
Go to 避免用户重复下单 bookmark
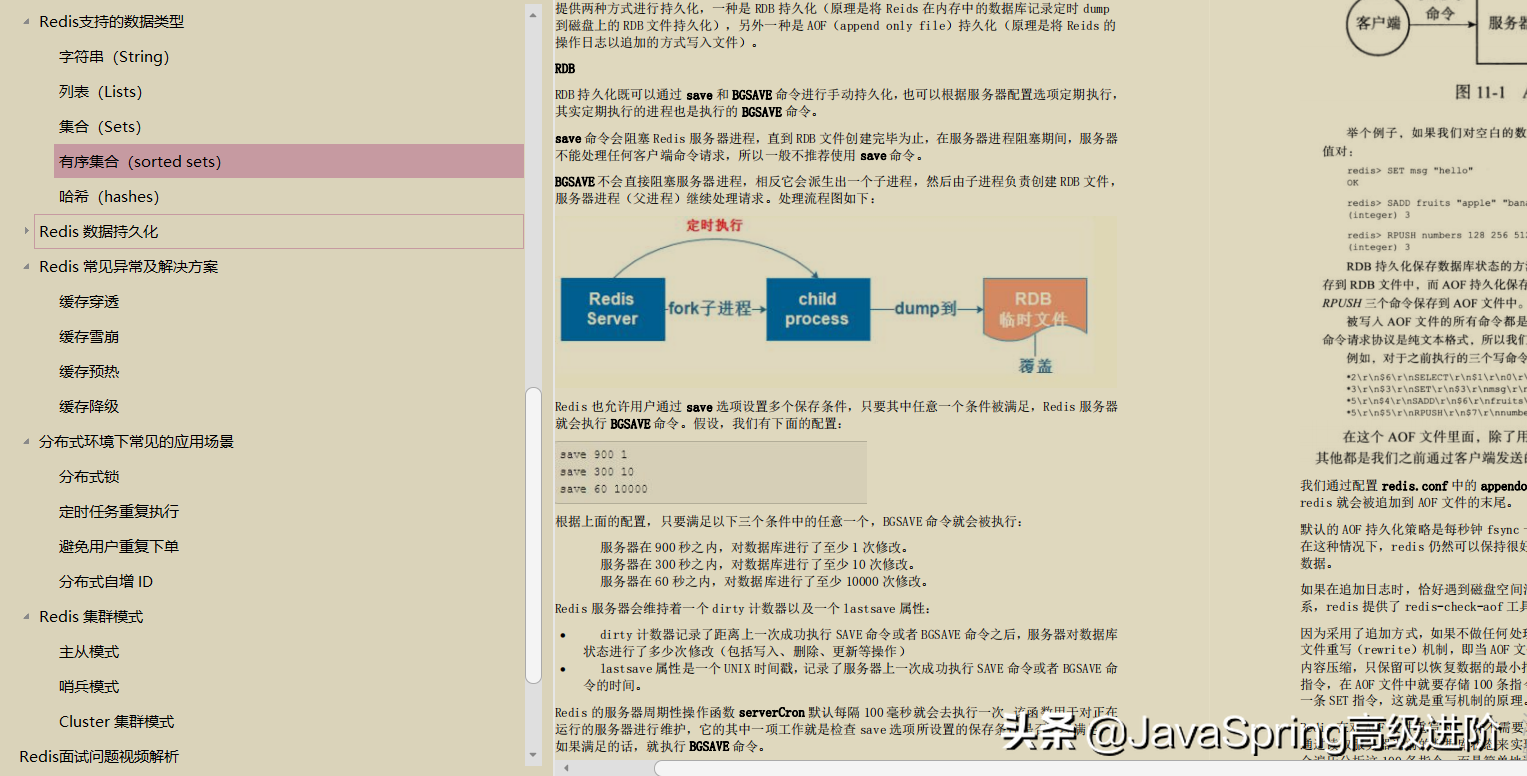[x=119, y=547]
